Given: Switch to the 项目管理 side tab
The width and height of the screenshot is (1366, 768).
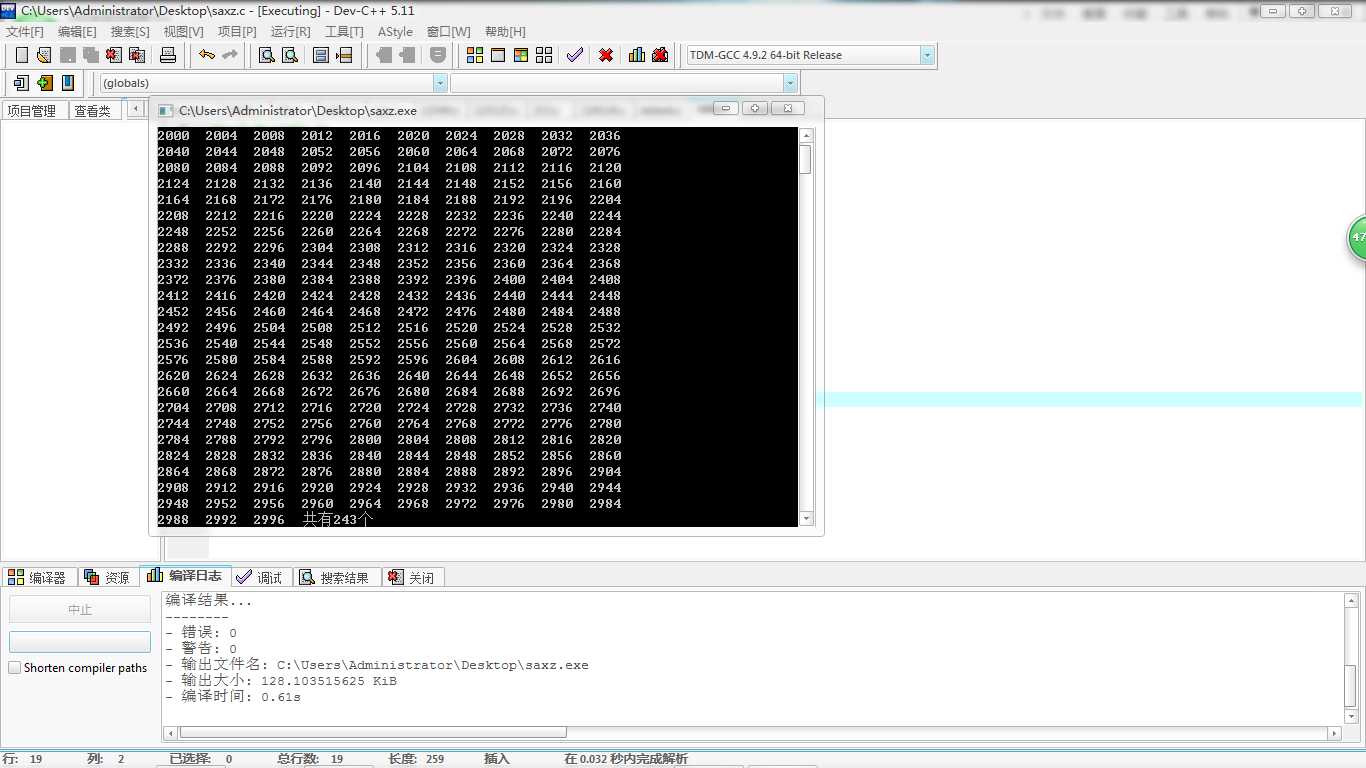Looking at the screenshot, I should 33,110.
